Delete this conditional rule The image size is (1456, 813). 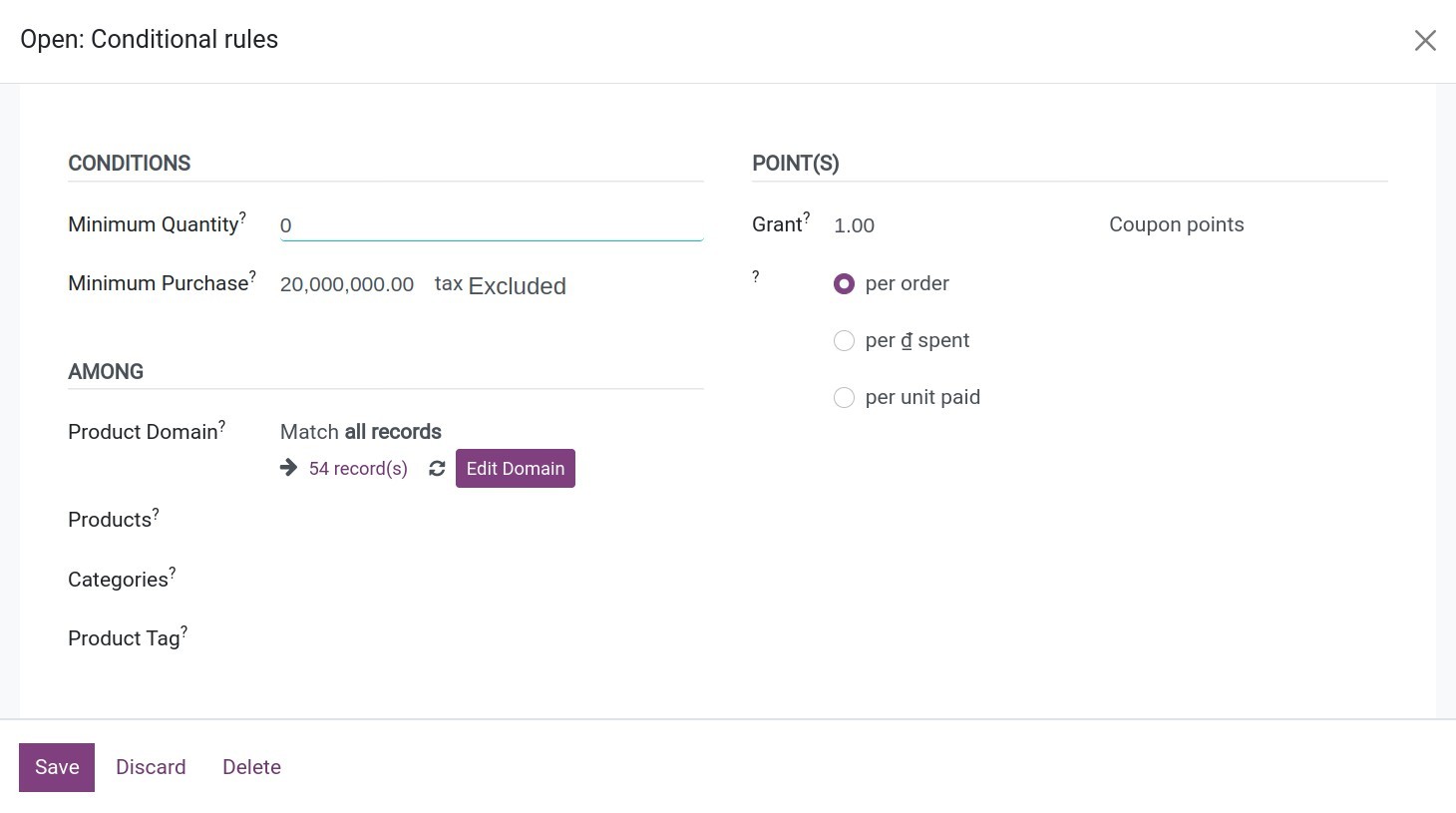(x=251, y=767)
